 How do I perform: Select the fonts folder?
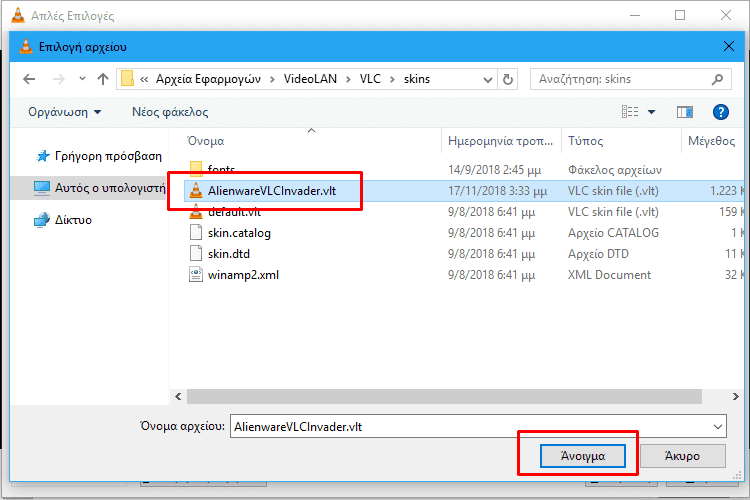221,169
